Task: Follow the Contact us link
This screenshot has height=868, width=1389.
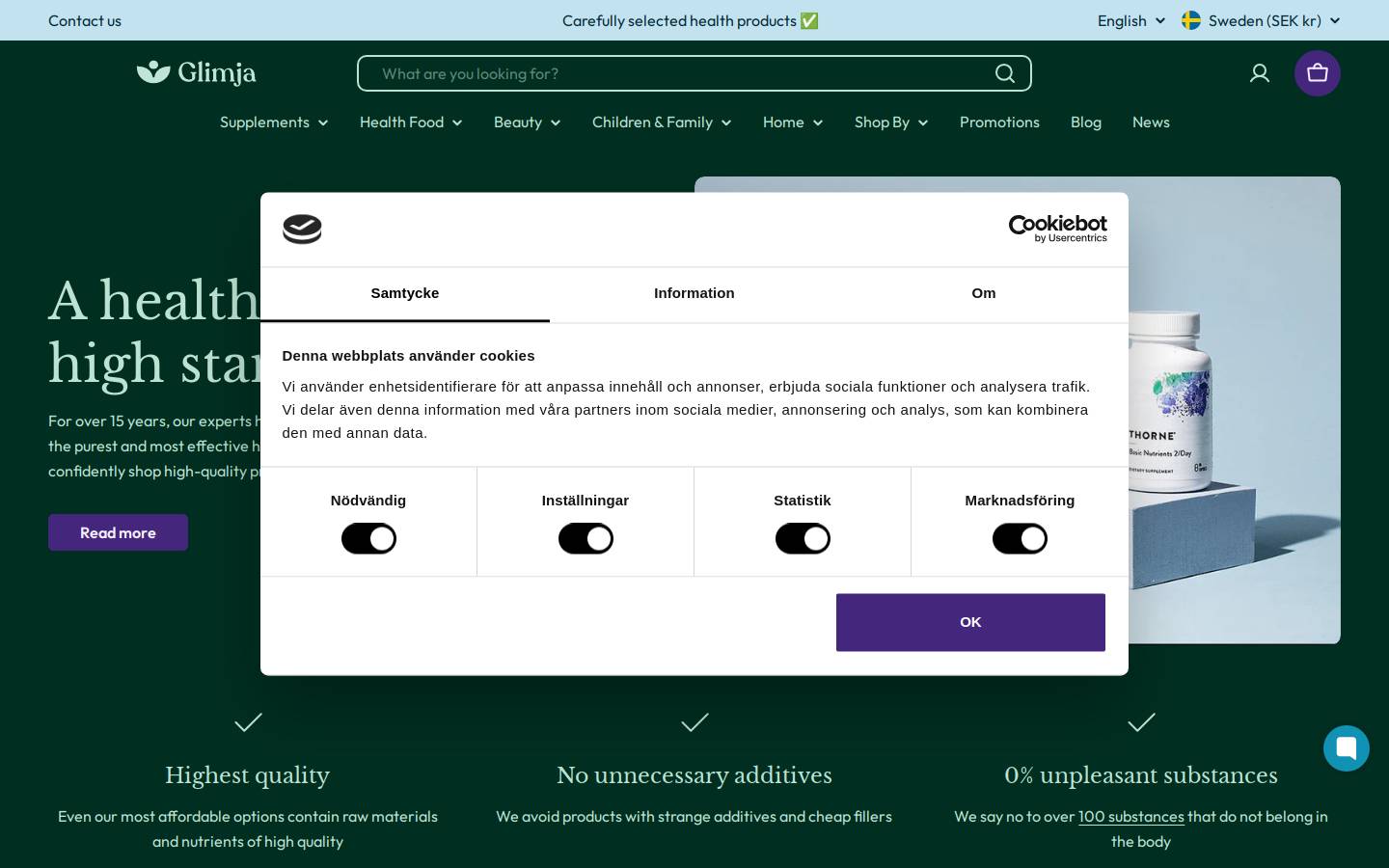Action: click(85, 20)
